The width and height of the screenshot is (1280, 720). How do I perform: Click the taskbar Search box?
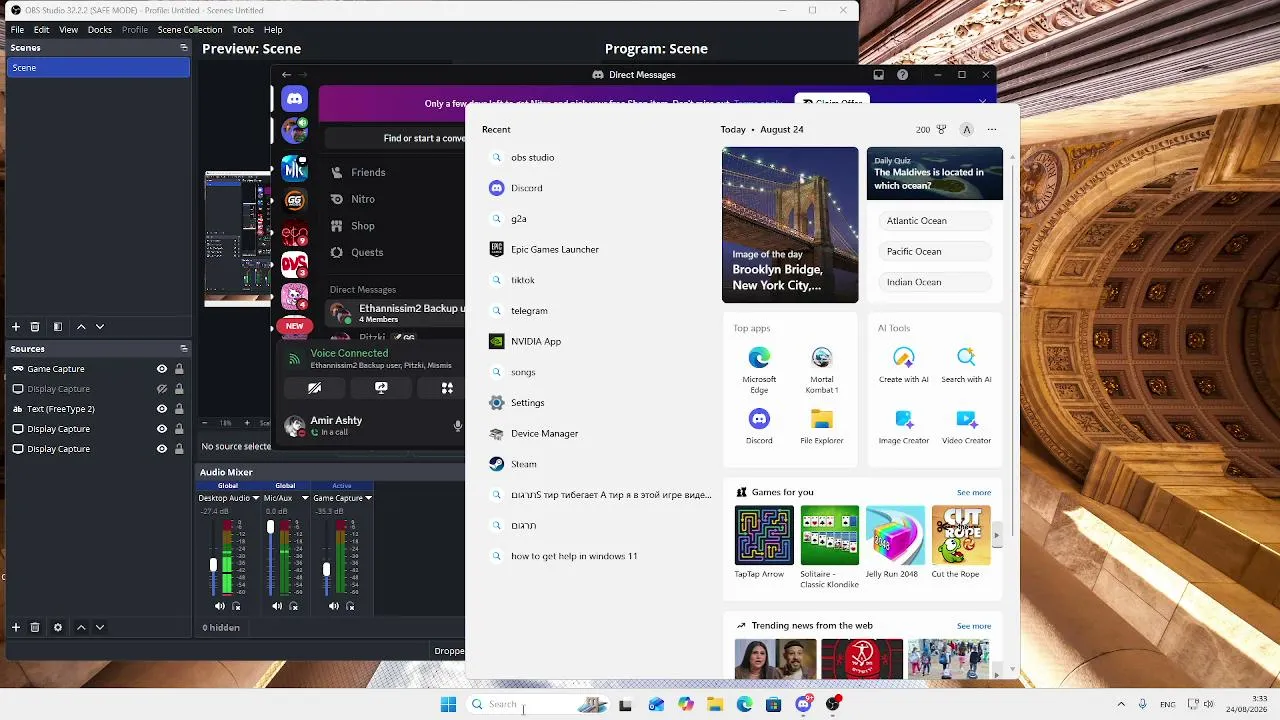540,704
